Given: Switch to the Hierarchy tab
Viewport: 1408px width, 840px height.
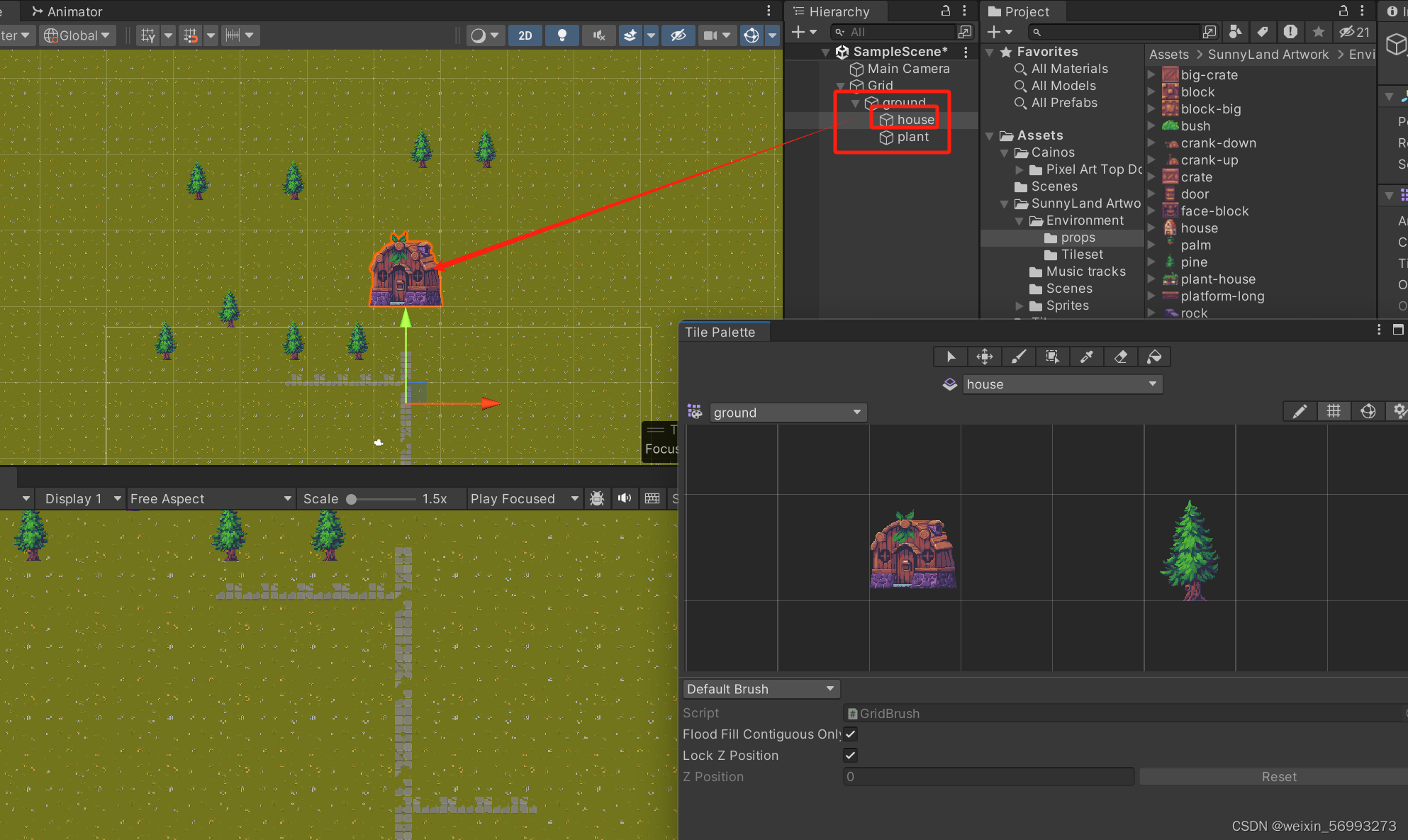Looking at the screenshot, I should (x=839, y=11).
